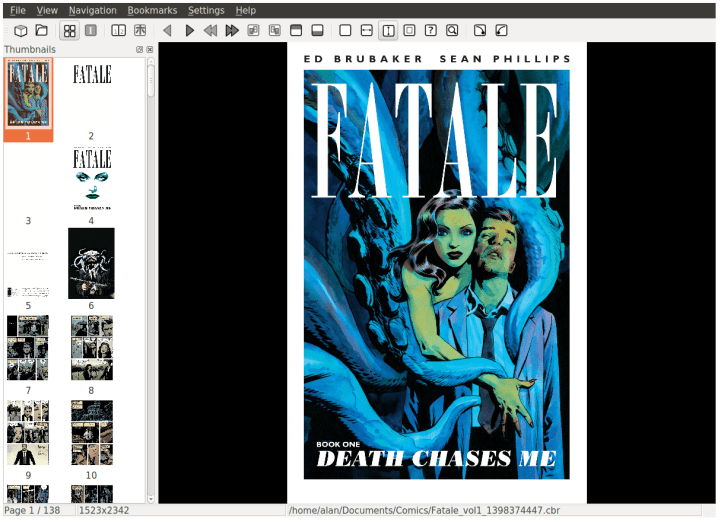Click the Fatale cover page image
Image resolution: width=720 pixels, height=522 pixels.
coord(437,273)
